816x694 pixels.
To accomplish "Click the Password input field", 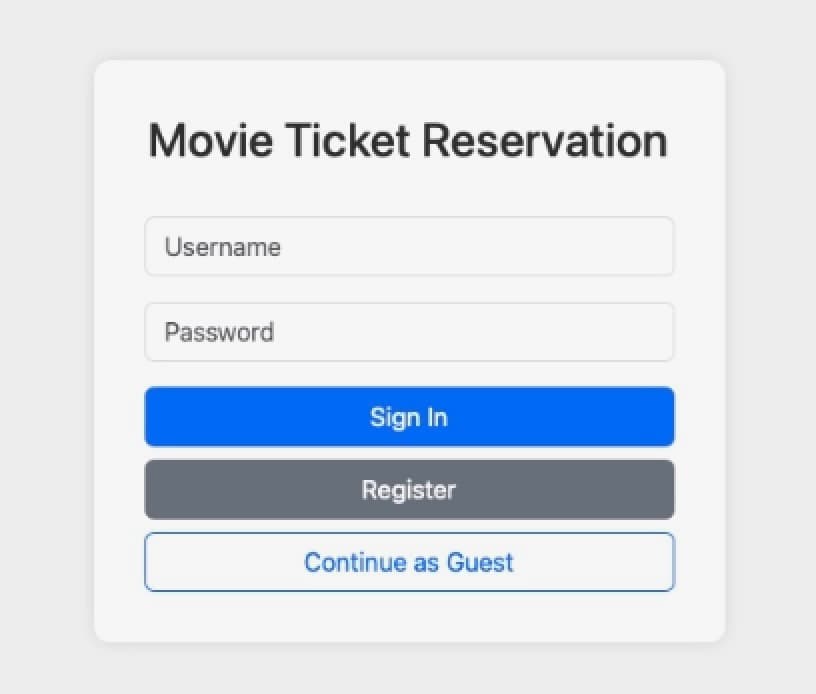I will point(409,332).
